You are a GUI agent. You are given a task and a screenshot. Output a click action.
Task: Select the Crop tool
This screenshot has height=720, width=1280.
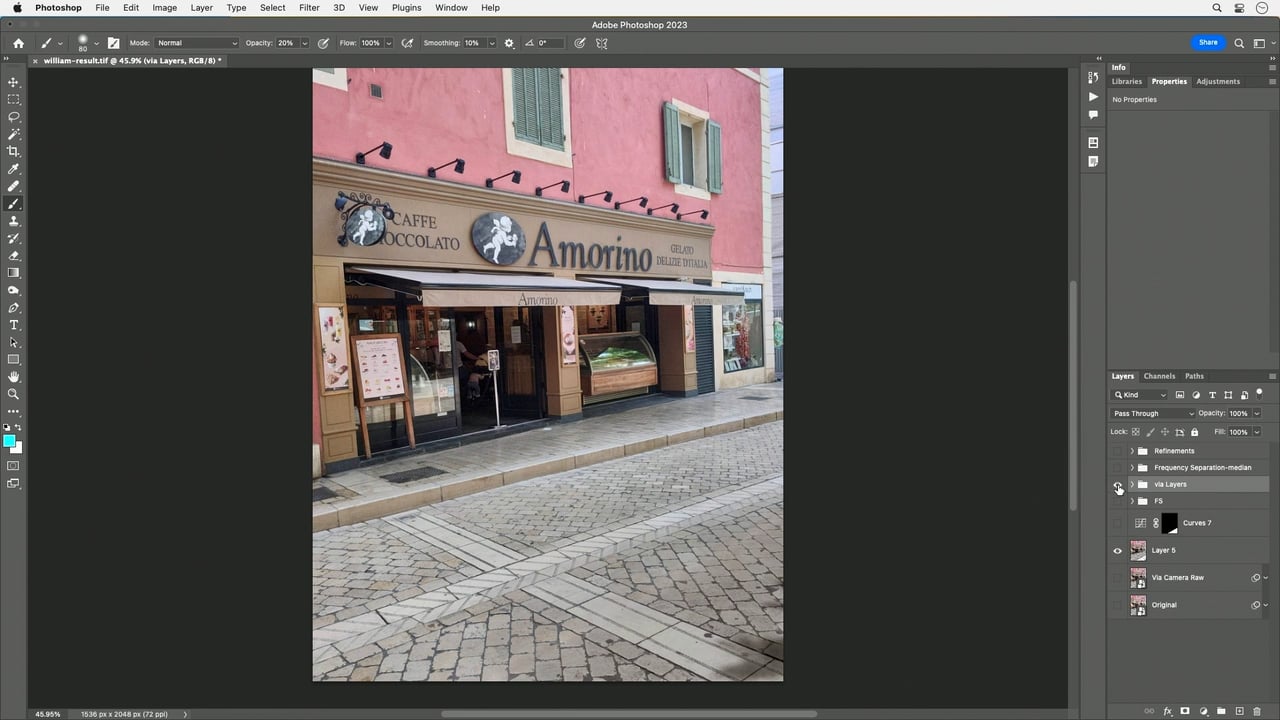tap(14, 151)
